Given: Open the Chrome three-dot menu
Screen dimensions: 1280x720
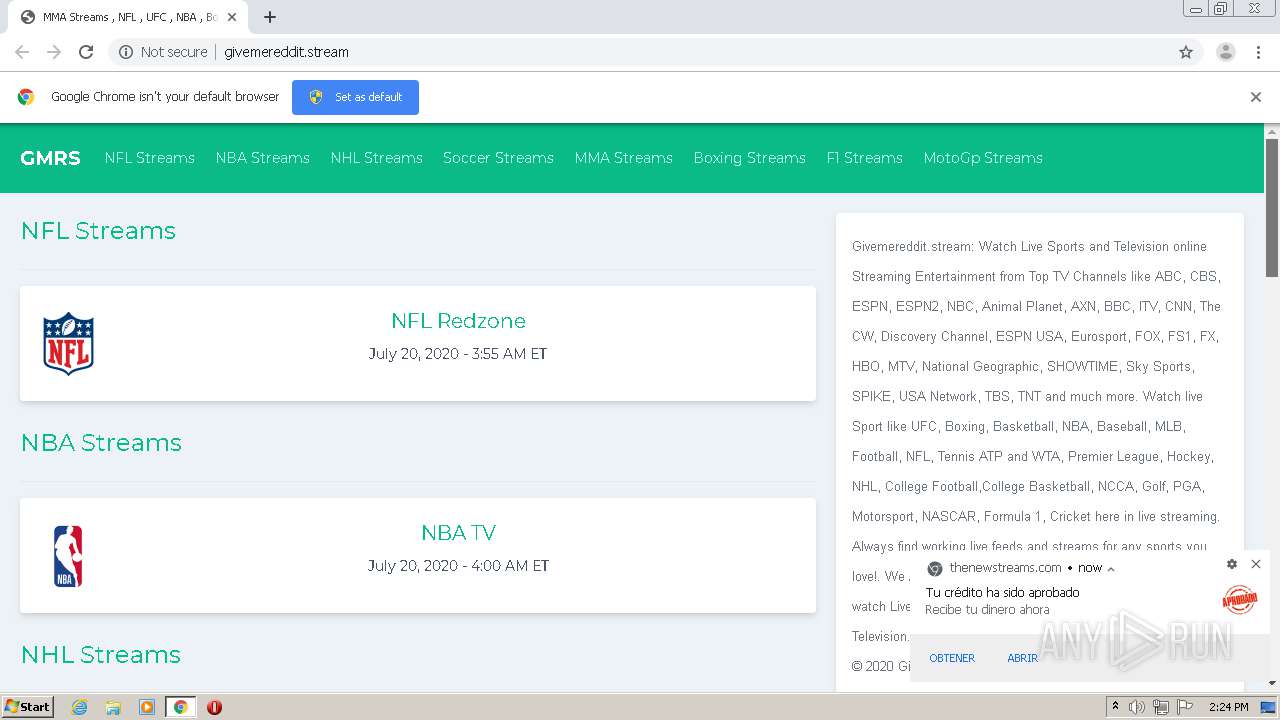Looking at the screenshot, I should [1259, 52].
